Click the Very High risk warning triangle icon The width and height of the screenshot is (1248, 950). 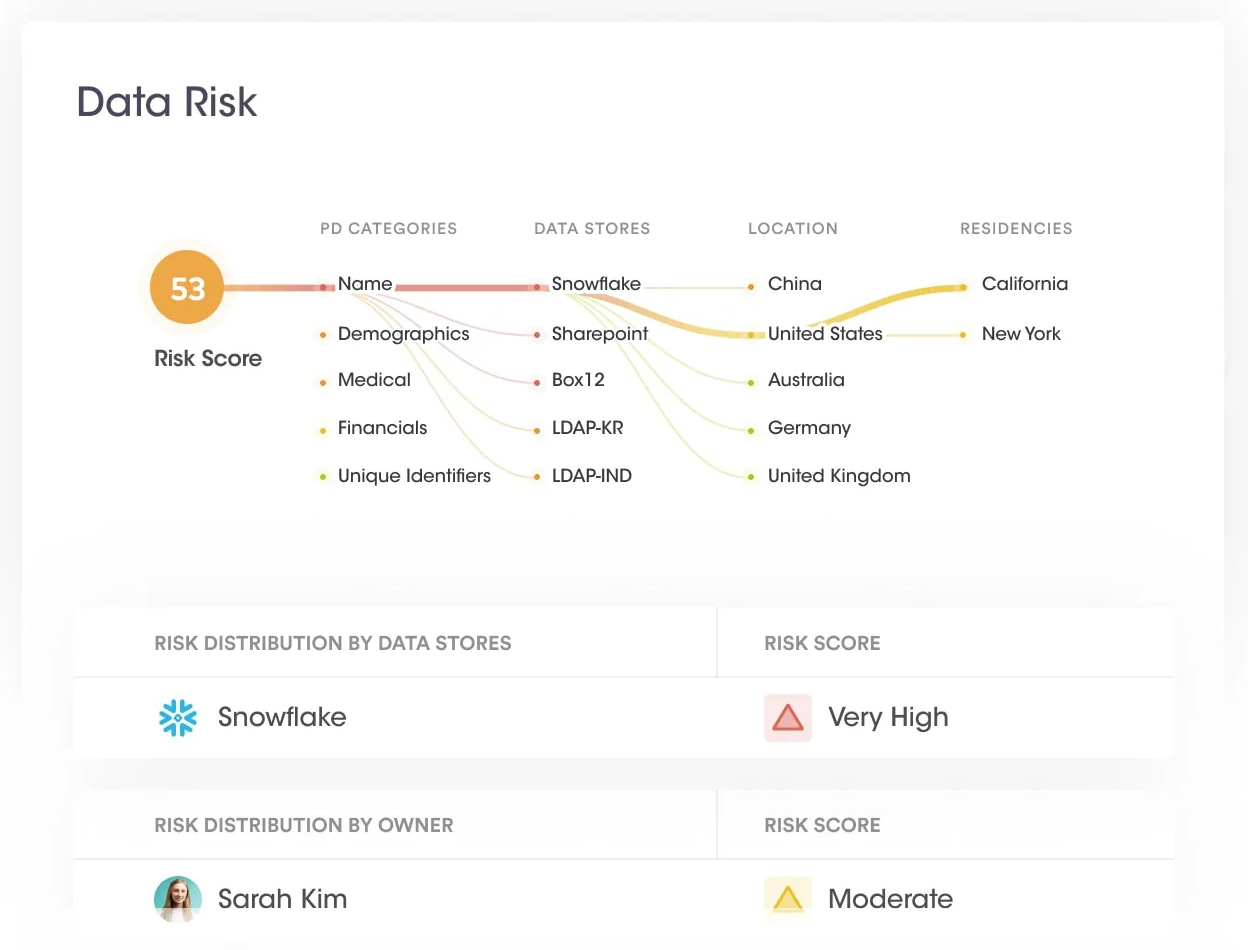tap(787, 717)
